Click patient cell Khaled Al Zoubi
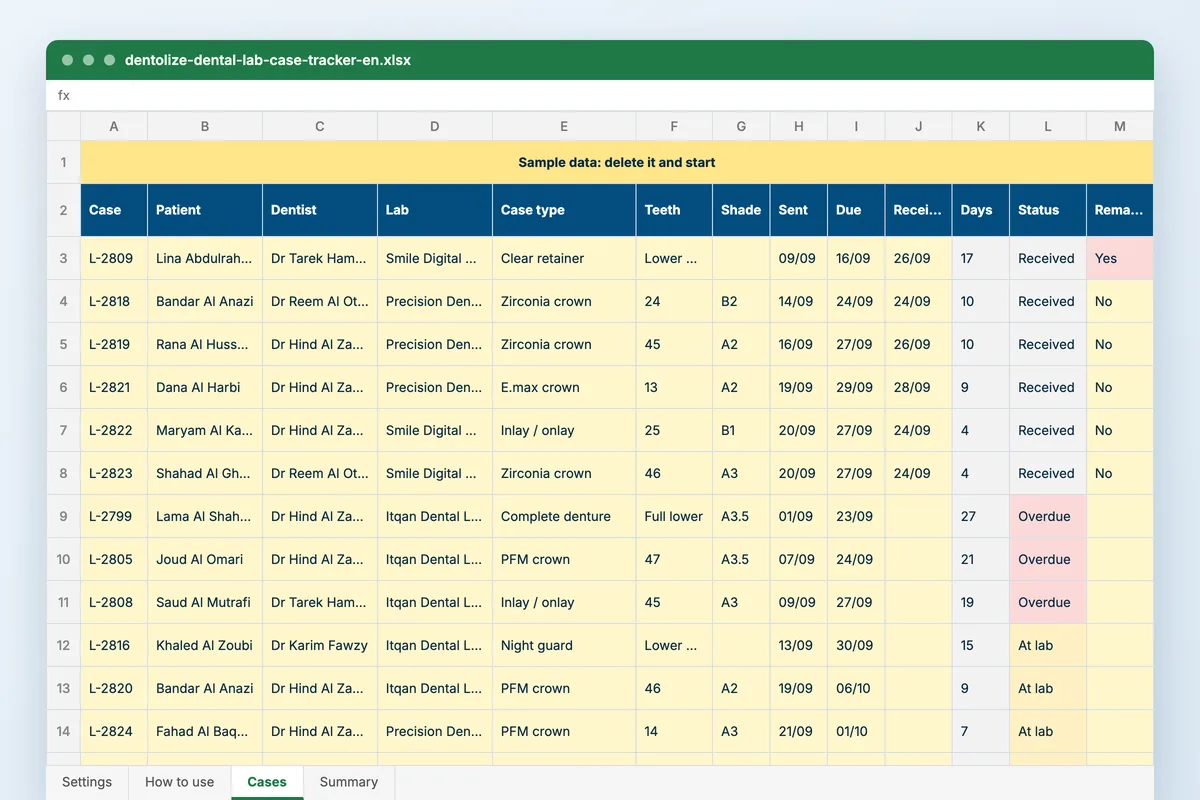 [x=205, y=645]
